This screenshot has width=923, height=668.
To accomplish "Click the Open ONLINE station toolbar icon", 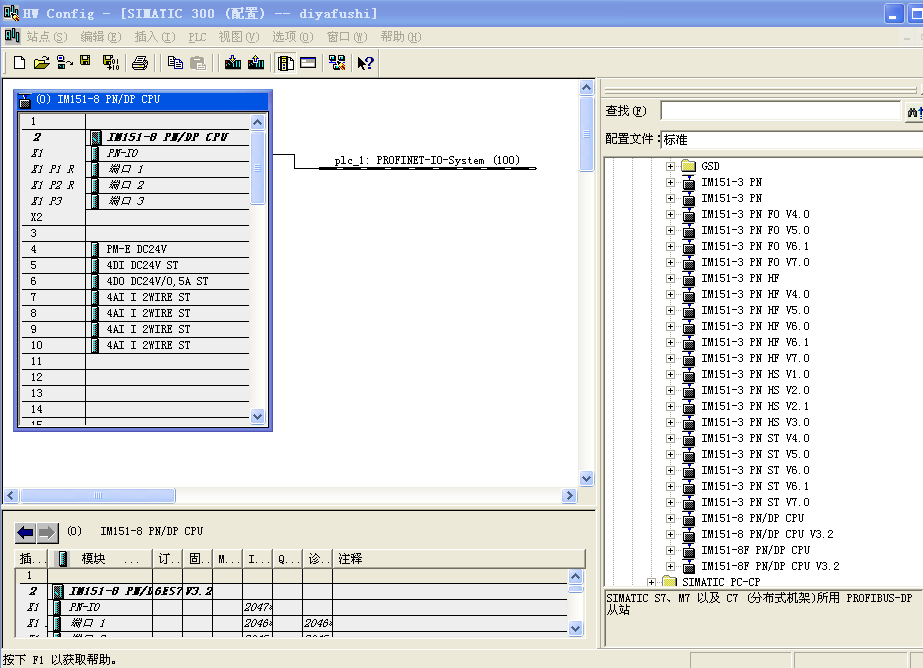I will (64, 62).
